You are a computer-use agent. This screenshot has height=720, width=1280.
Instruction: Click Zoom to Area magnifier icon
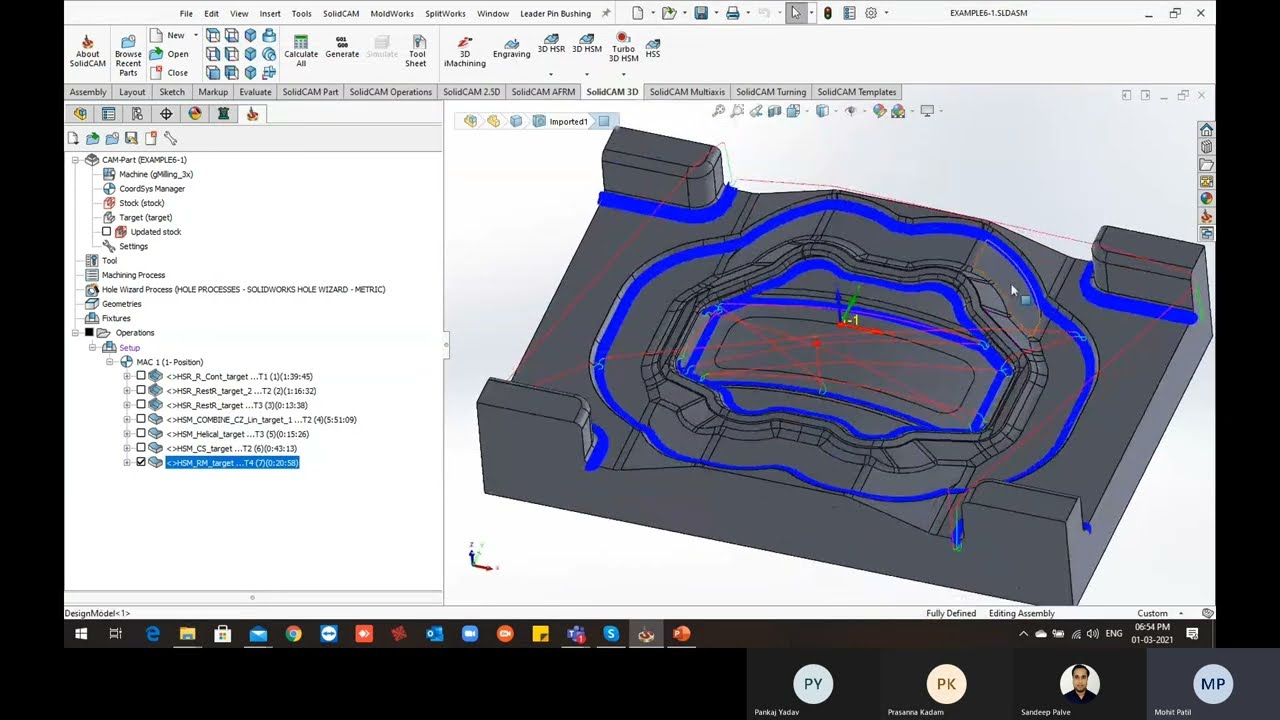coord(737,111)
